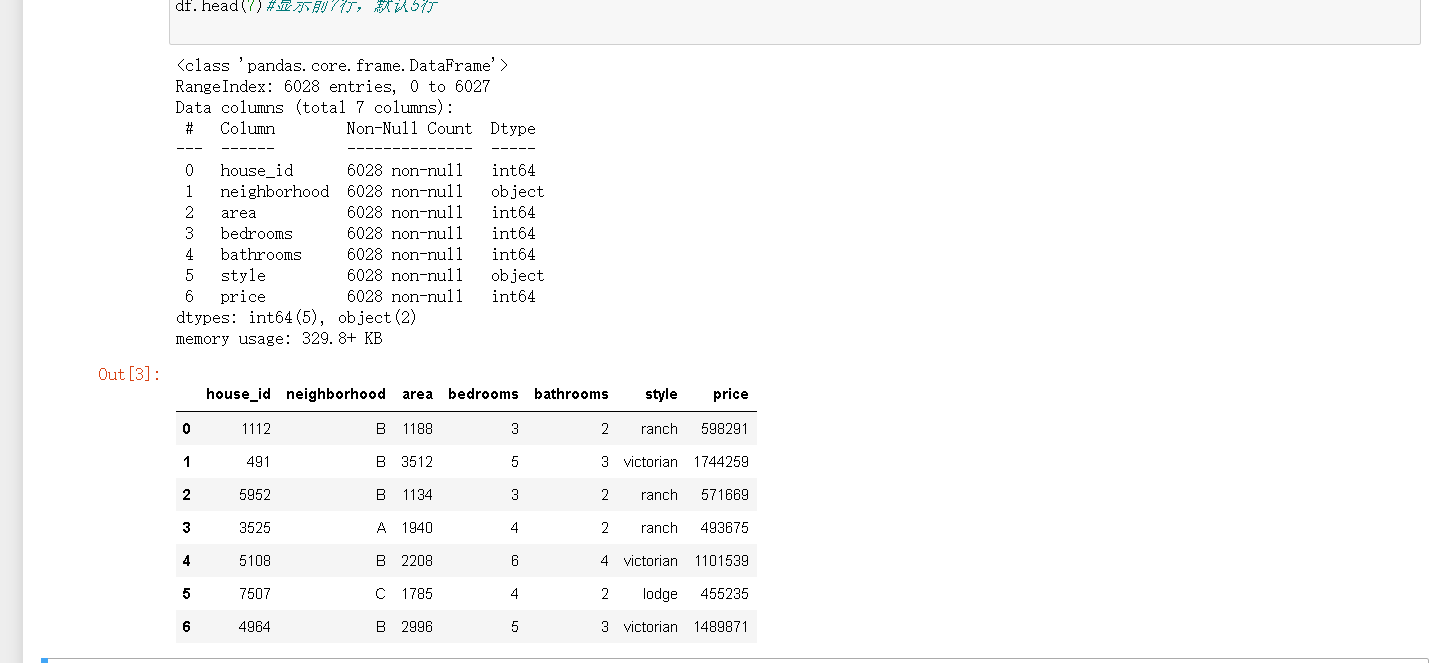Click price cell 493675

click(x=725, y=528)
